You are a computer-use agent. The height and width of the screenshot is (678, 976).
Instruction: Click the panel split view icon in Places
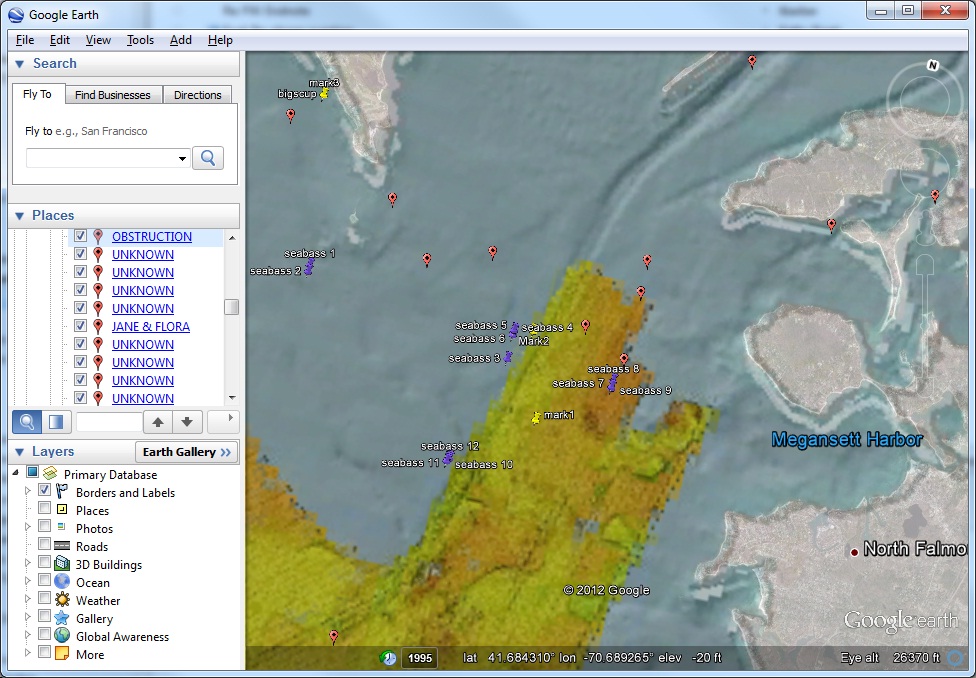56,422
